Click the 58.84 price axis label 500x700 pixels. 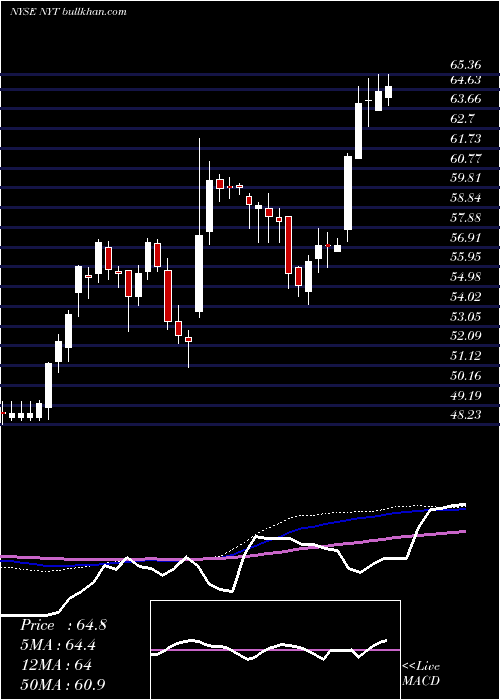tap(466, 198)
